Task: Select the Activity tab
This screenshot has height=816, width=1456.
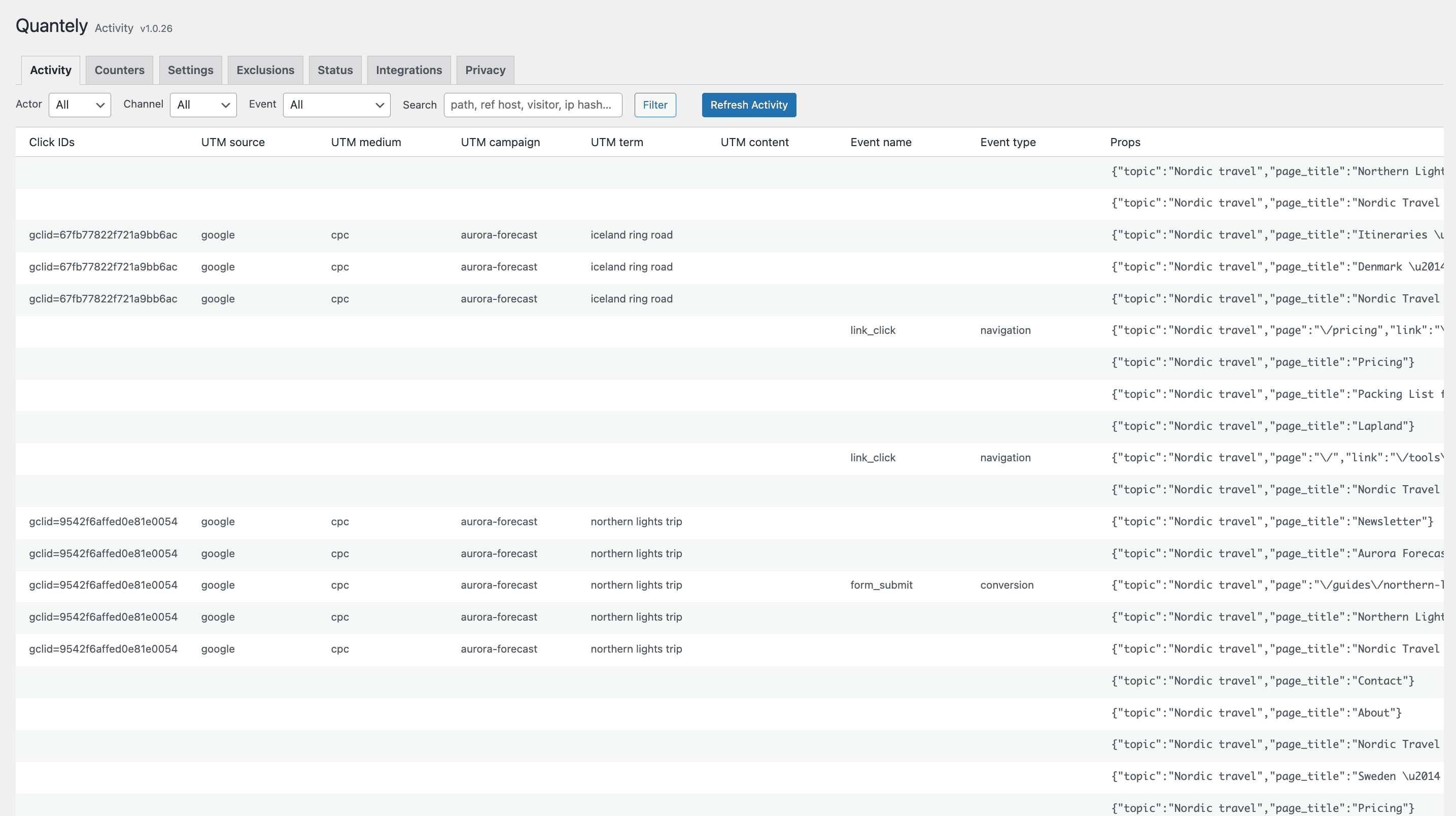Action: pyautogui.click(x=50, y=70)
